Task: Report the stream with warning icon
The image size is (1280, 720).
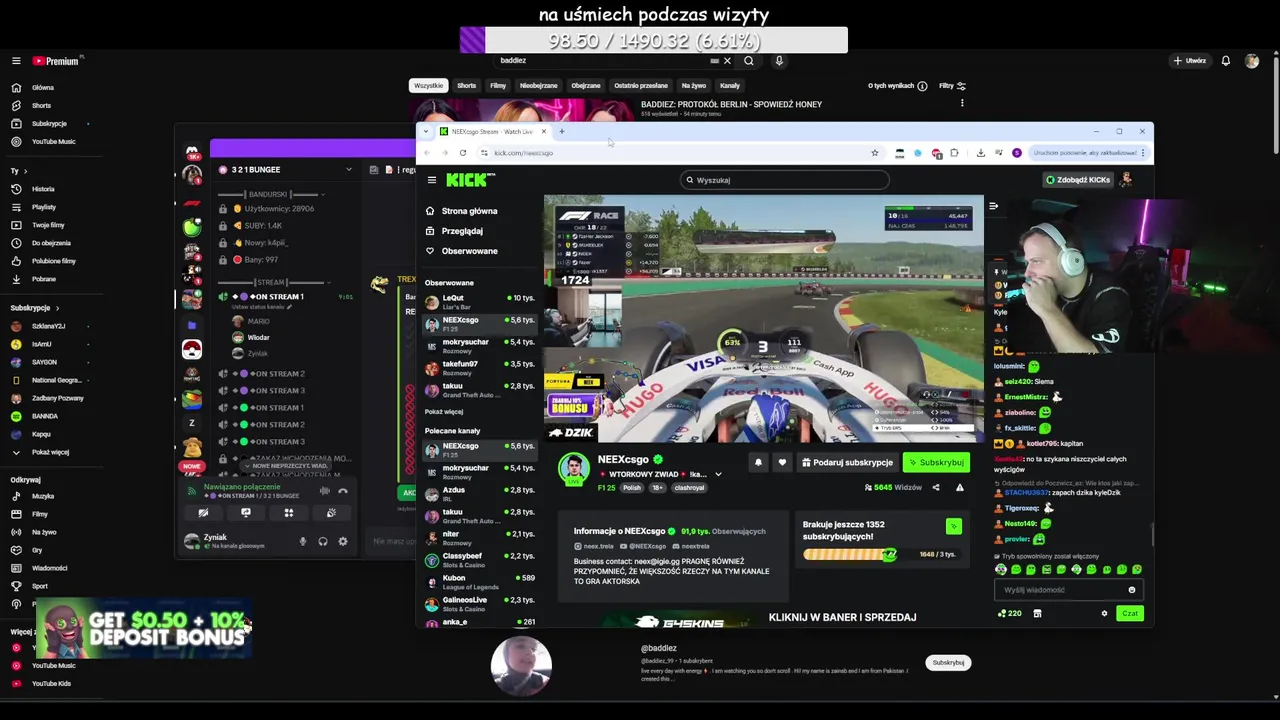Action: [960, 487]
